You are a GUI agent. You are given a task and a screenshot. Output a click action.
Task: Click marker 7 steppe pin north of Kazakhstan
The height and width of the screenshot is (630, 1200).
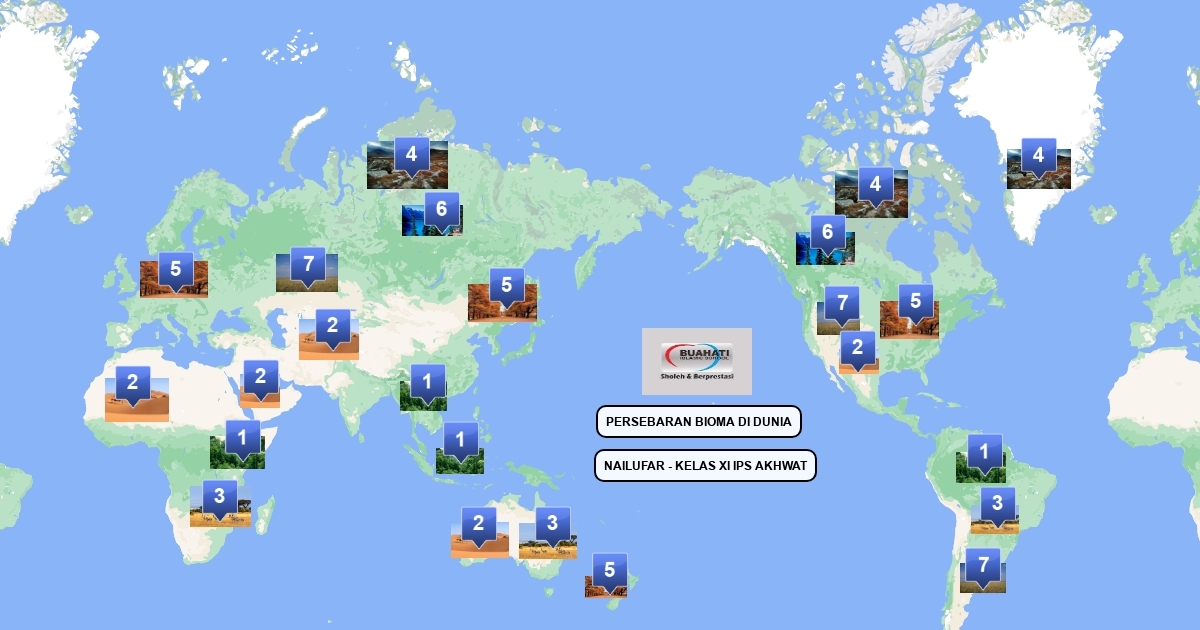[x=308, y=267]
